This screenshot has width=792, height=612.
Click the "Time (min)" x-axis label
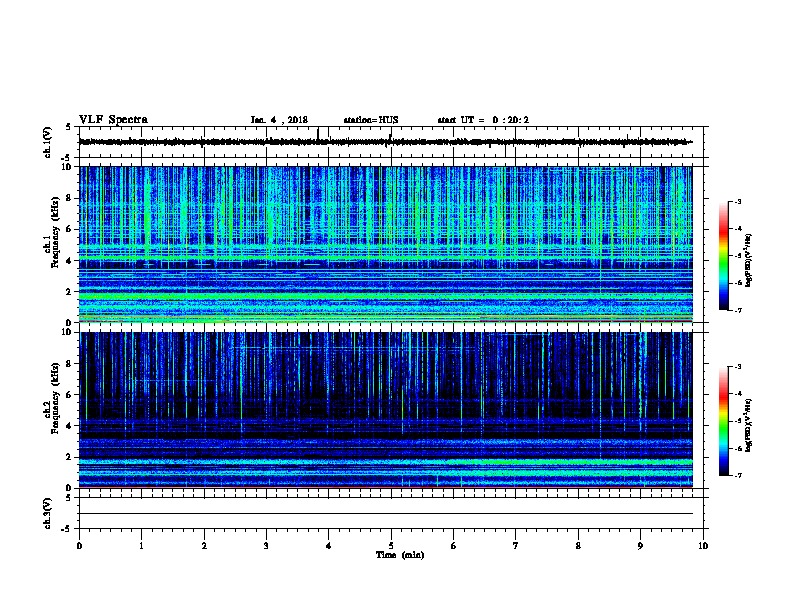(400, 555)
